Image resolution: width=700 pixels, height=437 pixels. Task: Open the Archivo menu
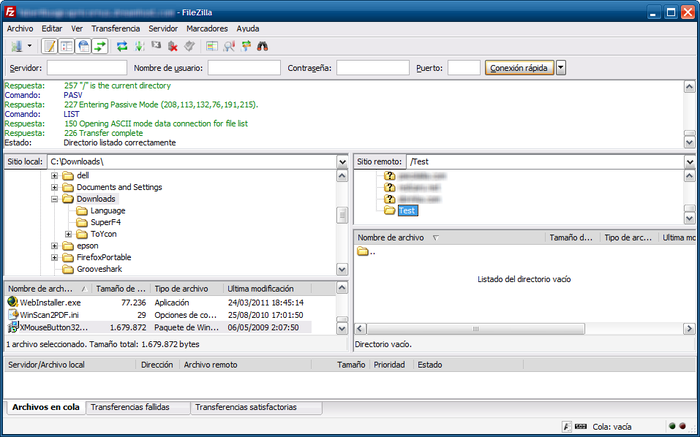point(20,29)
